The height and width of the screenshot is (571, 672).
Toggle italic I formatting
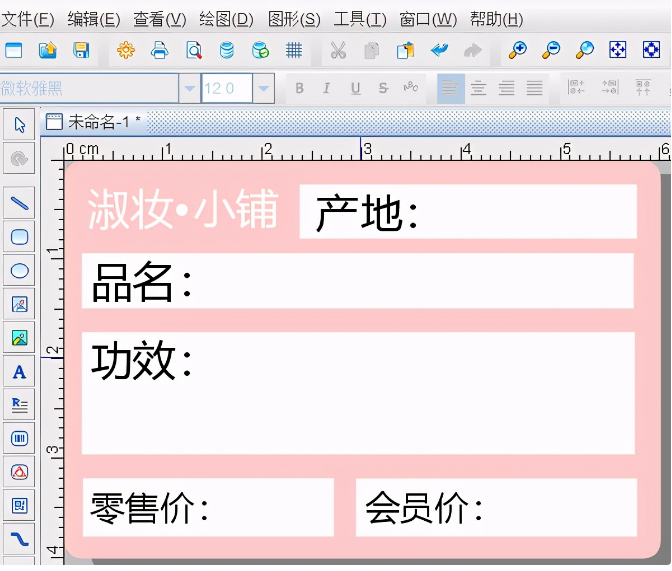click(x=327, y=88)
